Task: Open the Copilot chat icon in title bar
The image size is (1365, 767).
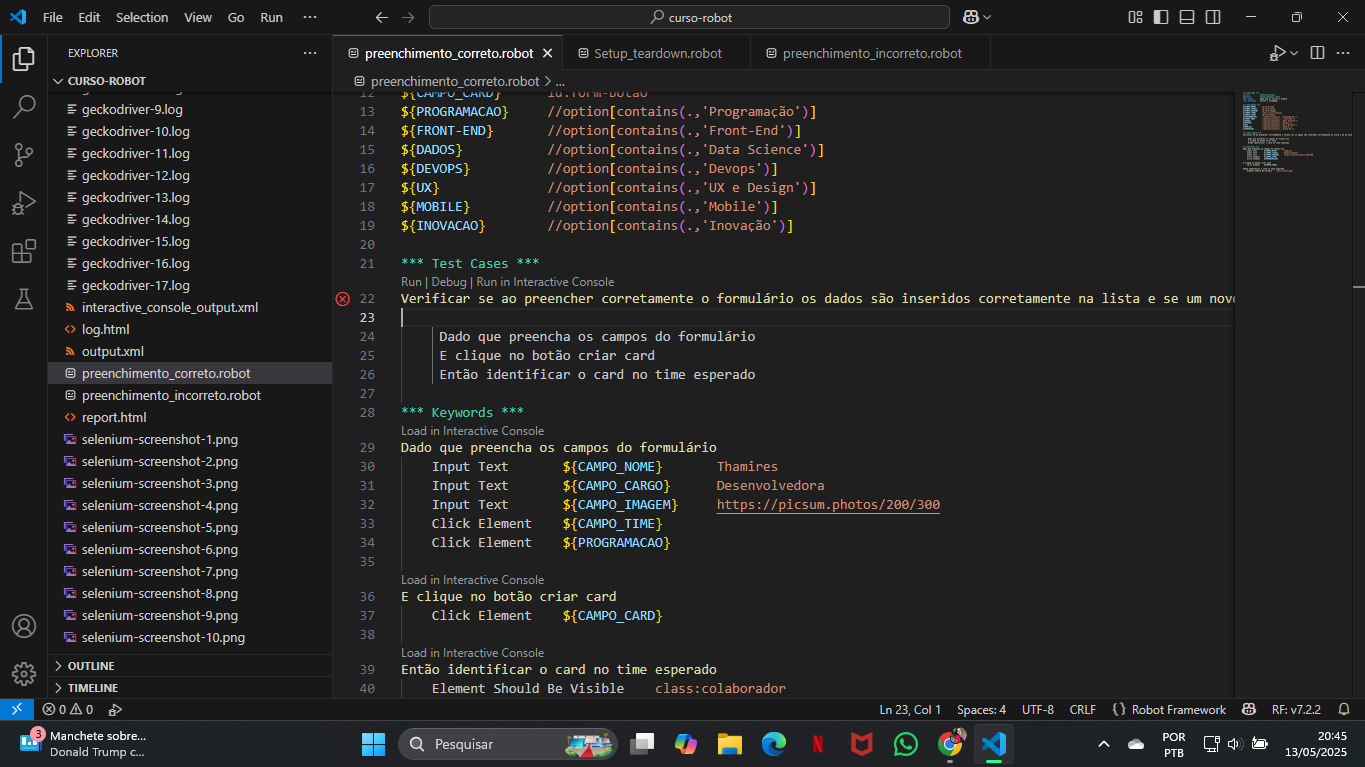Action: [970, 17]
